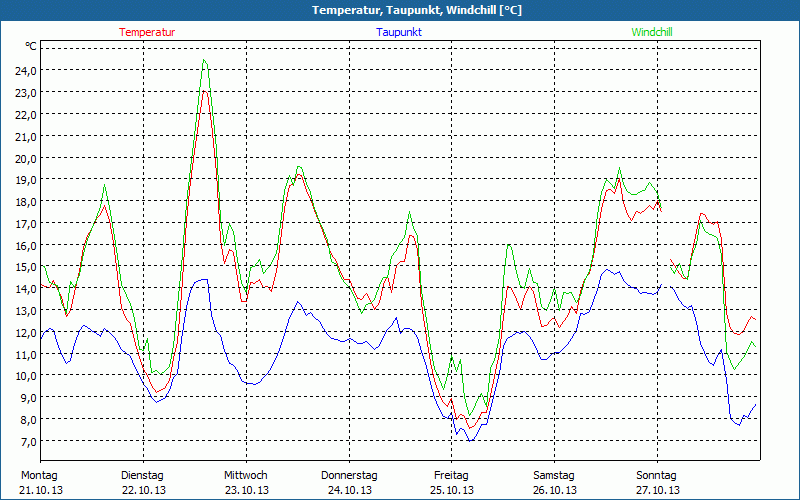
Task: Click the '12,0' y-axis value
Action: (26, 333)
